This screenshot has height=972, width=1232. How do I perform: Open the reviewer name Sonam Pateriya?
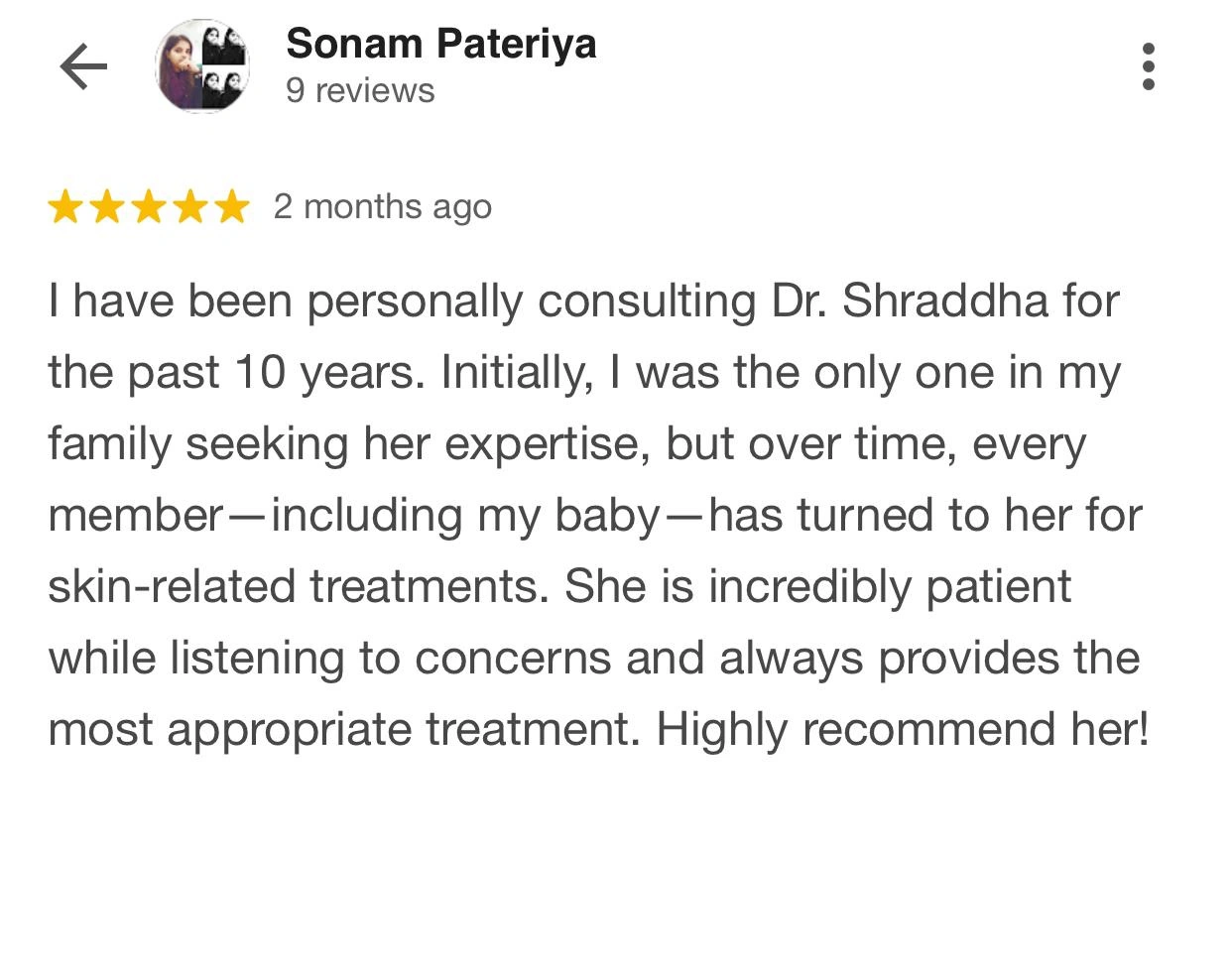440,44
